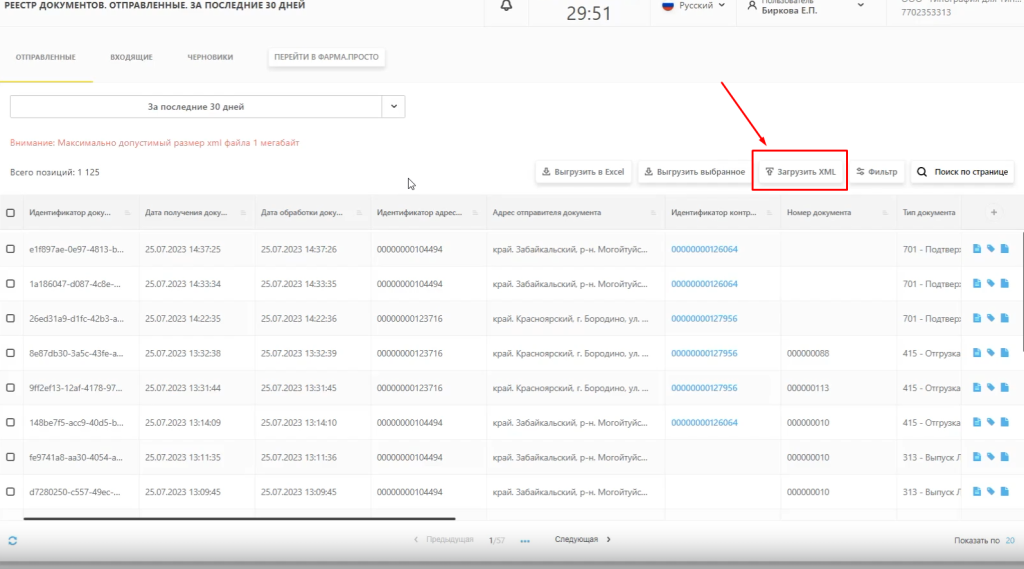Switch to the Входящие tab
This screenshot has height=569, width=1024.
[x=130, y=57]
